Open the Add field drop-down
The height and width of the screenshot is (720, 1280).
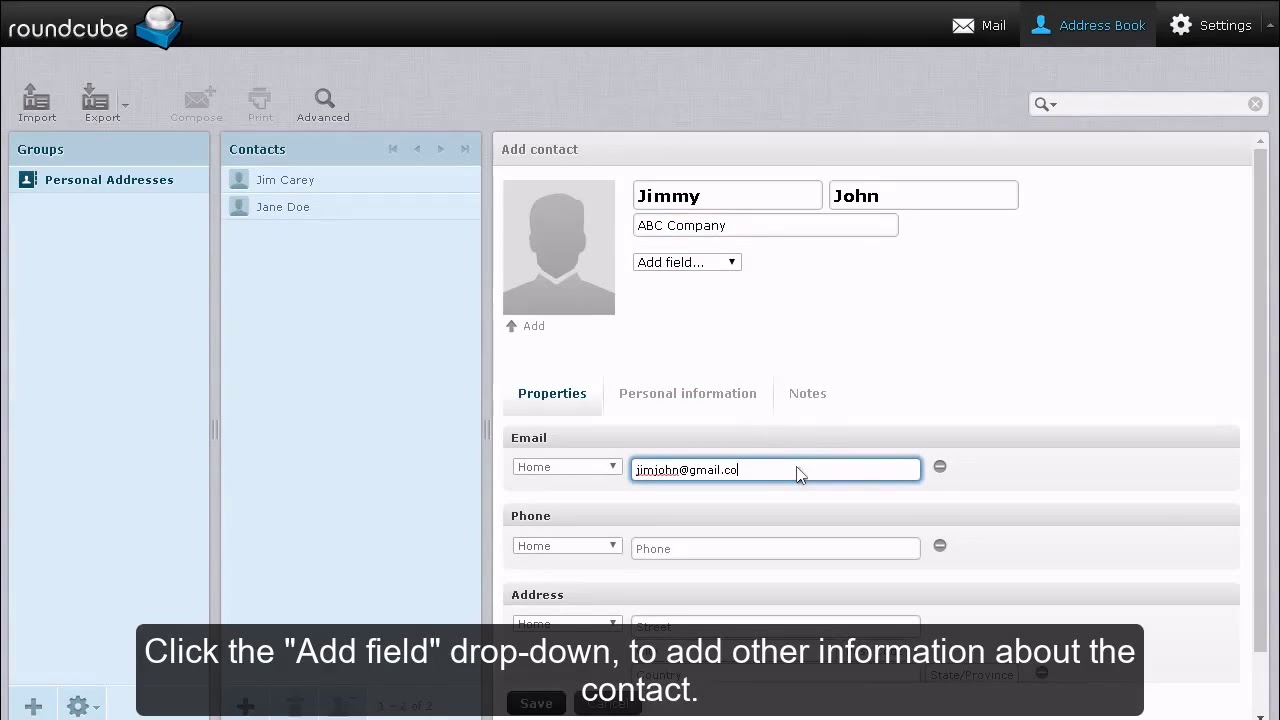point(687,262)
